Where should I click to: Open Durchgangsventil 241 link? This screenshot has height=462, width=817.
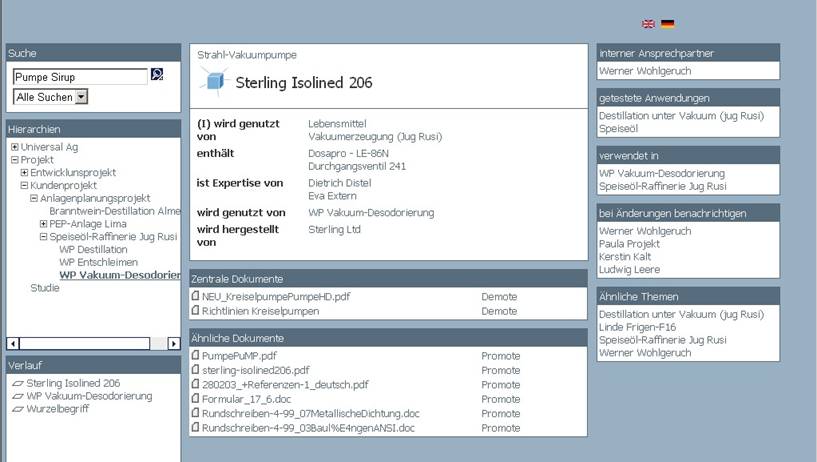[357, 166]
